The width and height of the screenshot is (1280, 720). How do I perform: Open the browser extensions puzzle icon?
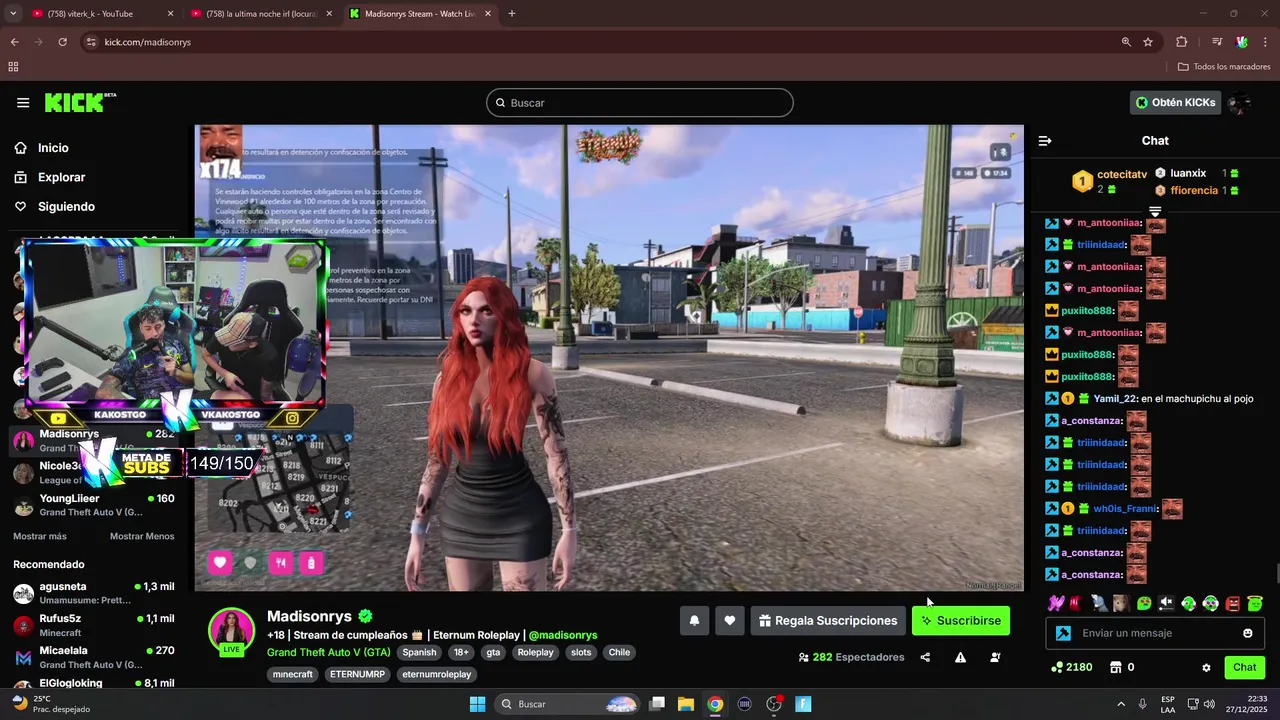1182,42
